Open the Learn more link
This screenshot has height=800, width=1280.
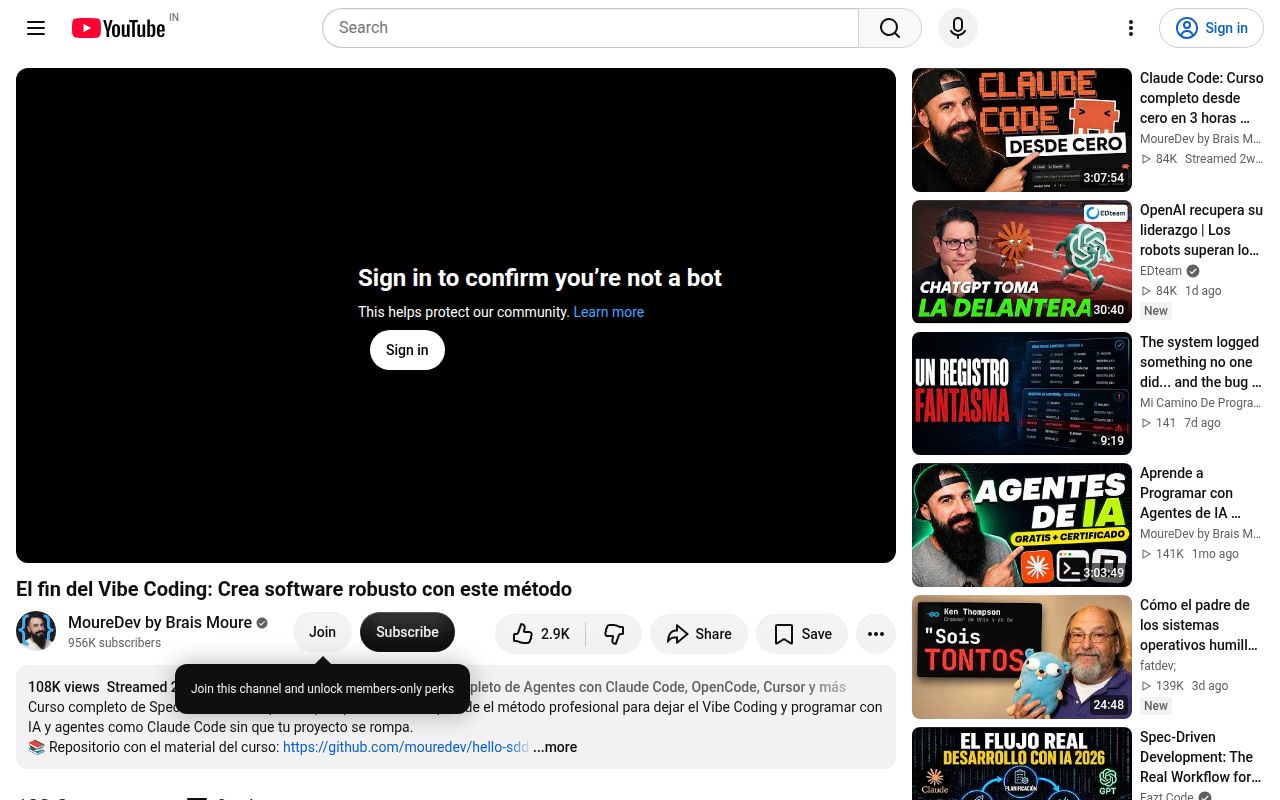608,312
